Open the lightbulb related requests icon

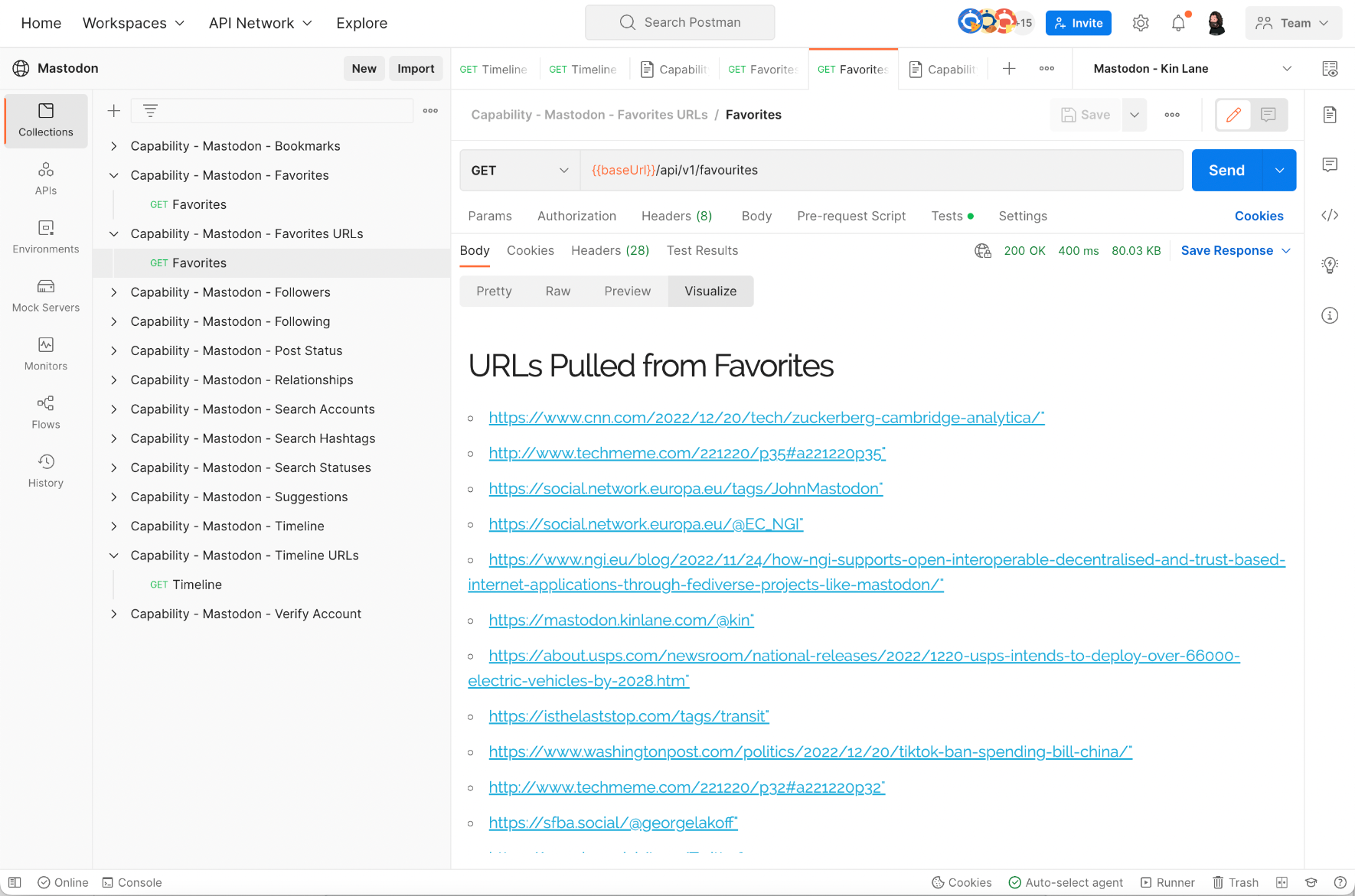click(1331, 266)
